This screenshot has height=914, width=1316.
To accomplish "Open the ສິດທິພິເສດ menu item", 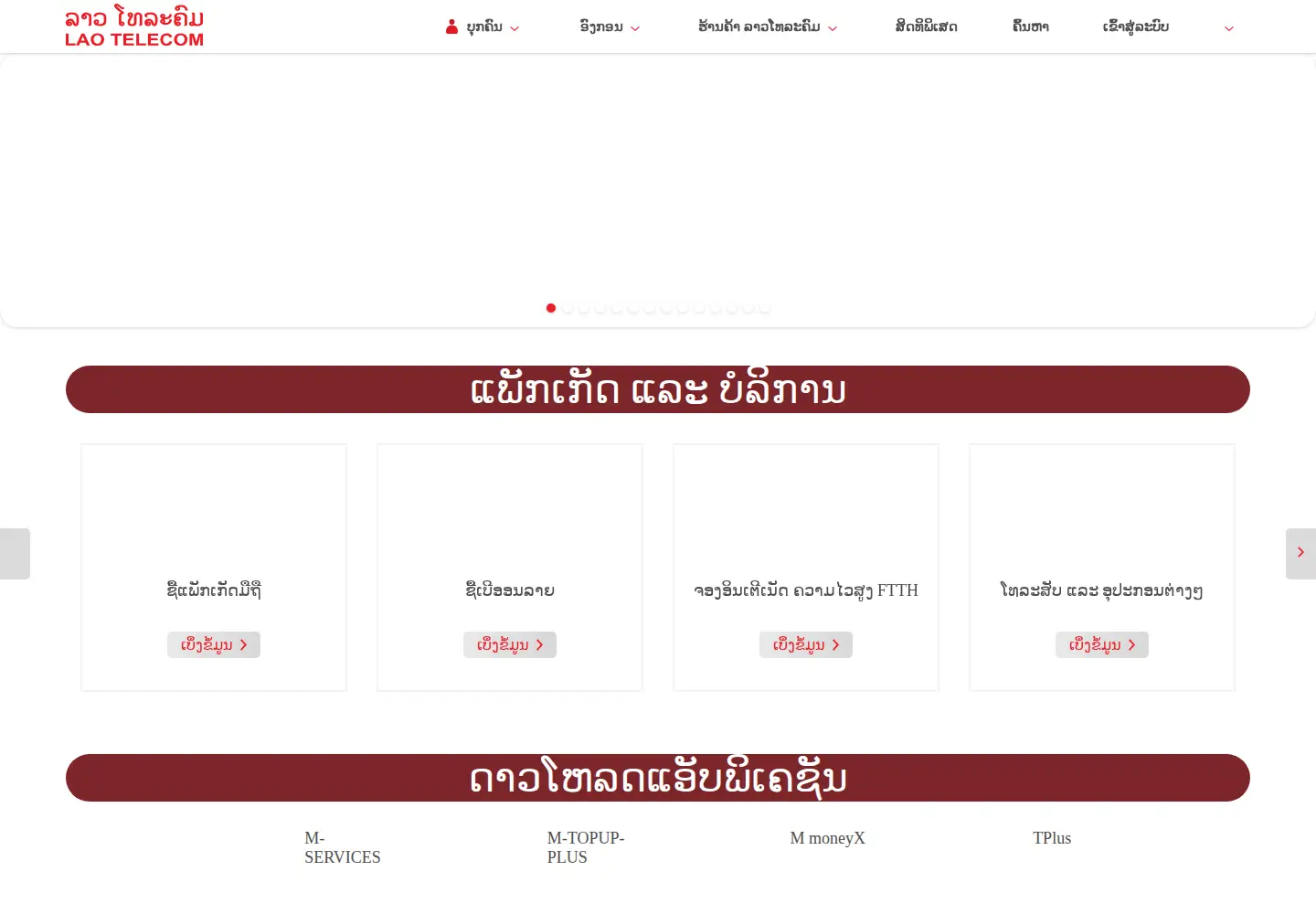I will pyautogui.click(x=926, y=27).
